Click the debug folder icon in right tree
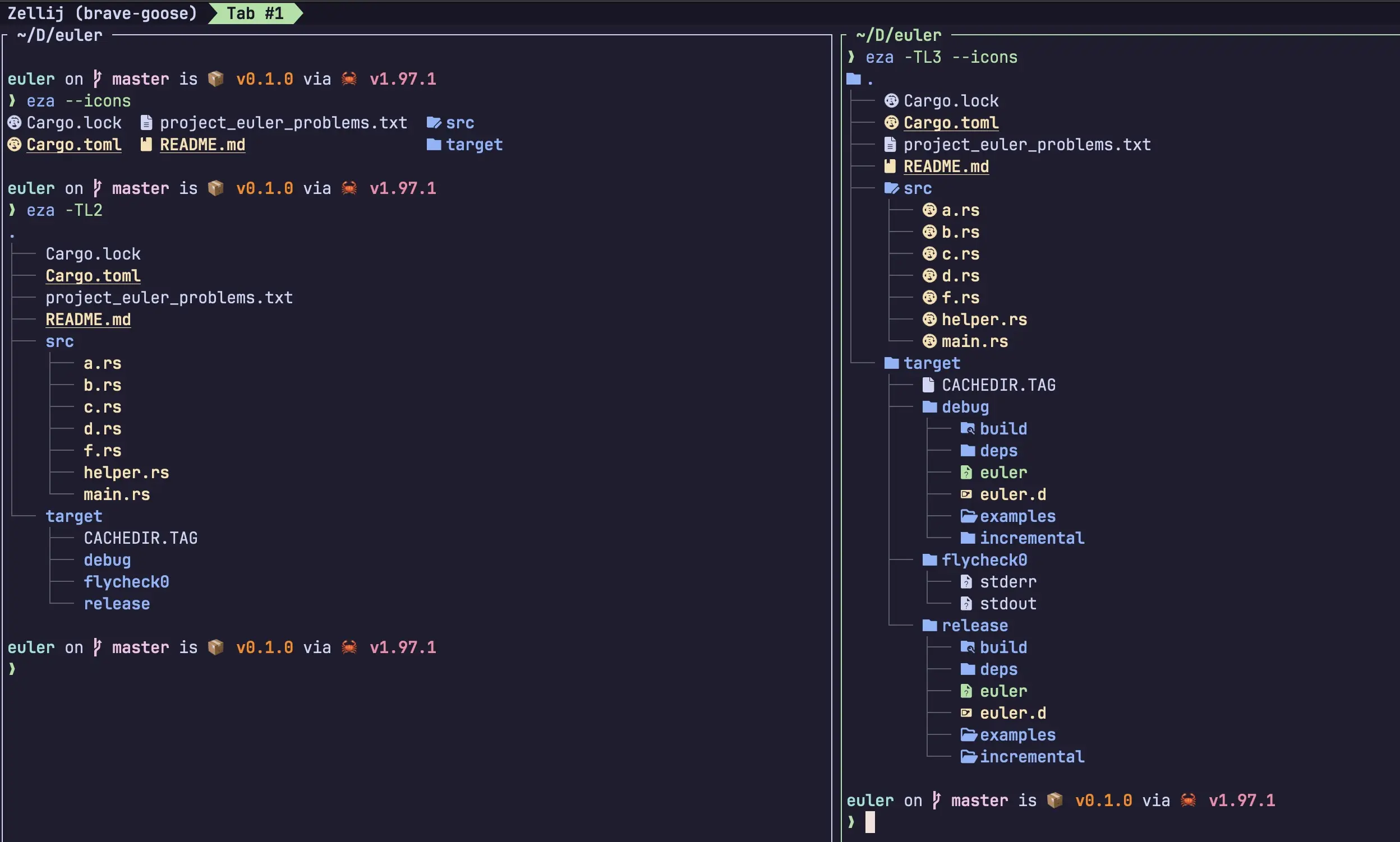The image size is (1400, 842). [929, 407]
